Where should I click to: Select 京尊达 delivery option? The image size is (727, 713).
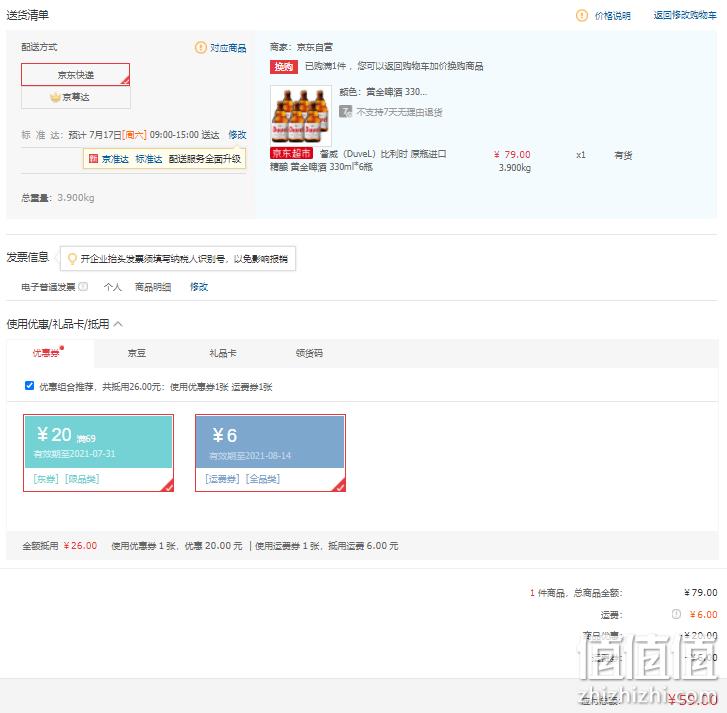click(x=76, y=97)
